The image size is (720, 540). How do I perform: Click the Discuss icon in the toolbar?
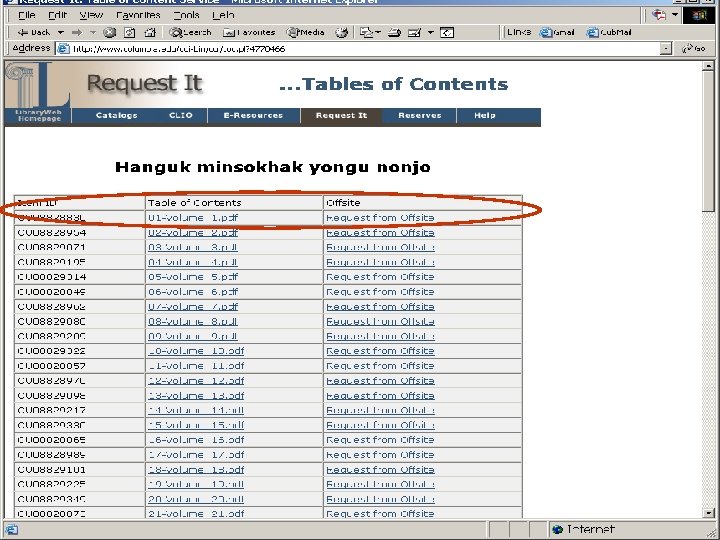coord(447,32)
